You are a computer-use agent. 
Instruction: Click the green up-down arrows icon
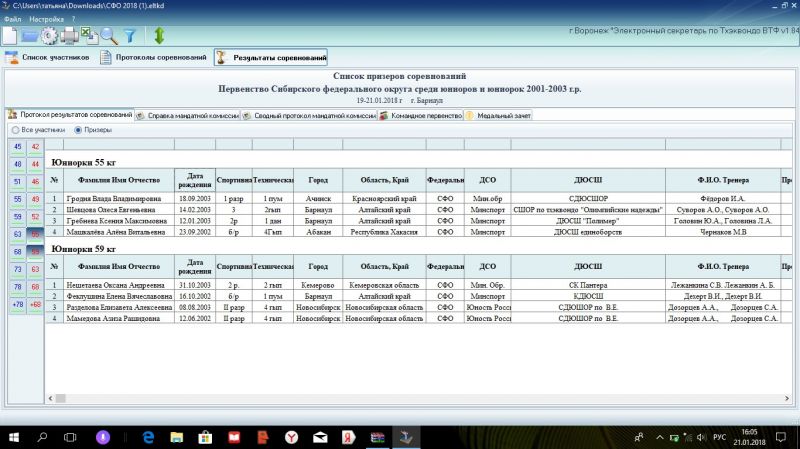point(159,35)
